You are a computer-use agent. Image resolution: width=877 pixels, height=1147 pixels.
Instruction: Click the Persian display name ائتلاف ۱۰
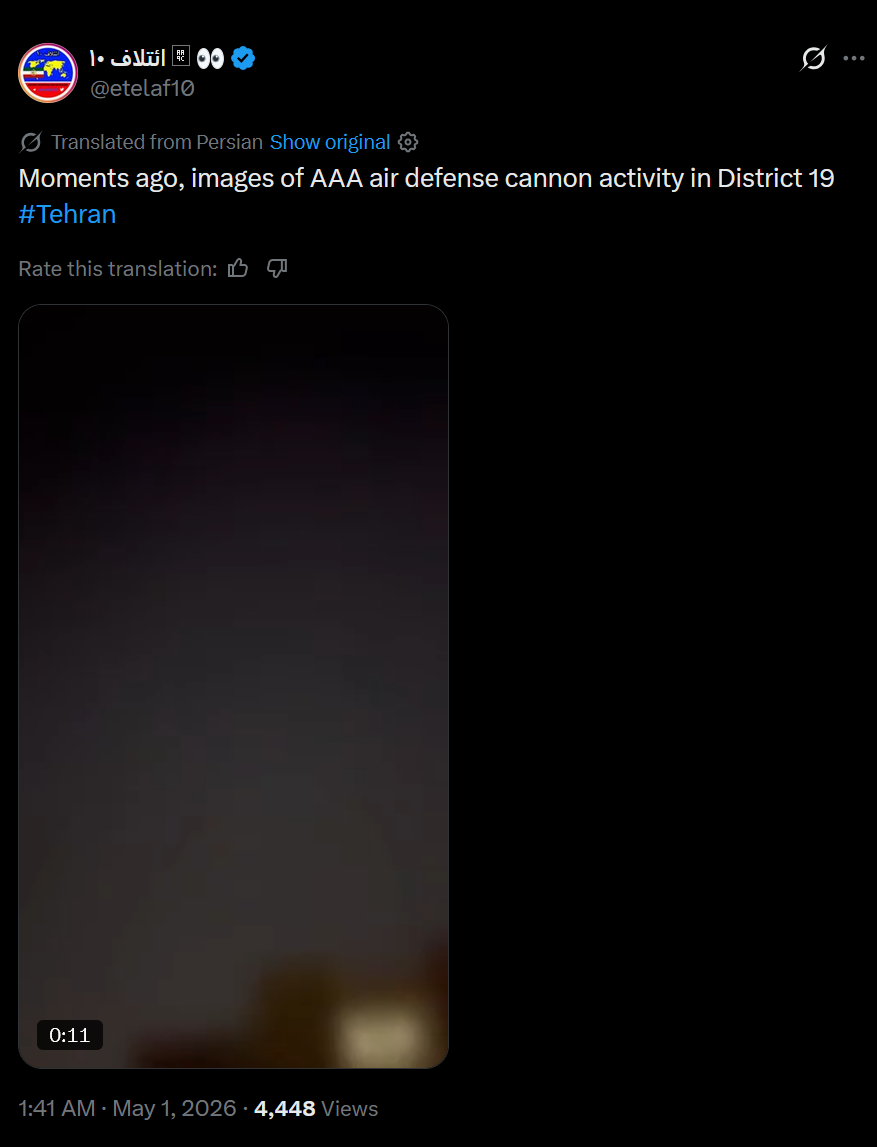[127, 58]
